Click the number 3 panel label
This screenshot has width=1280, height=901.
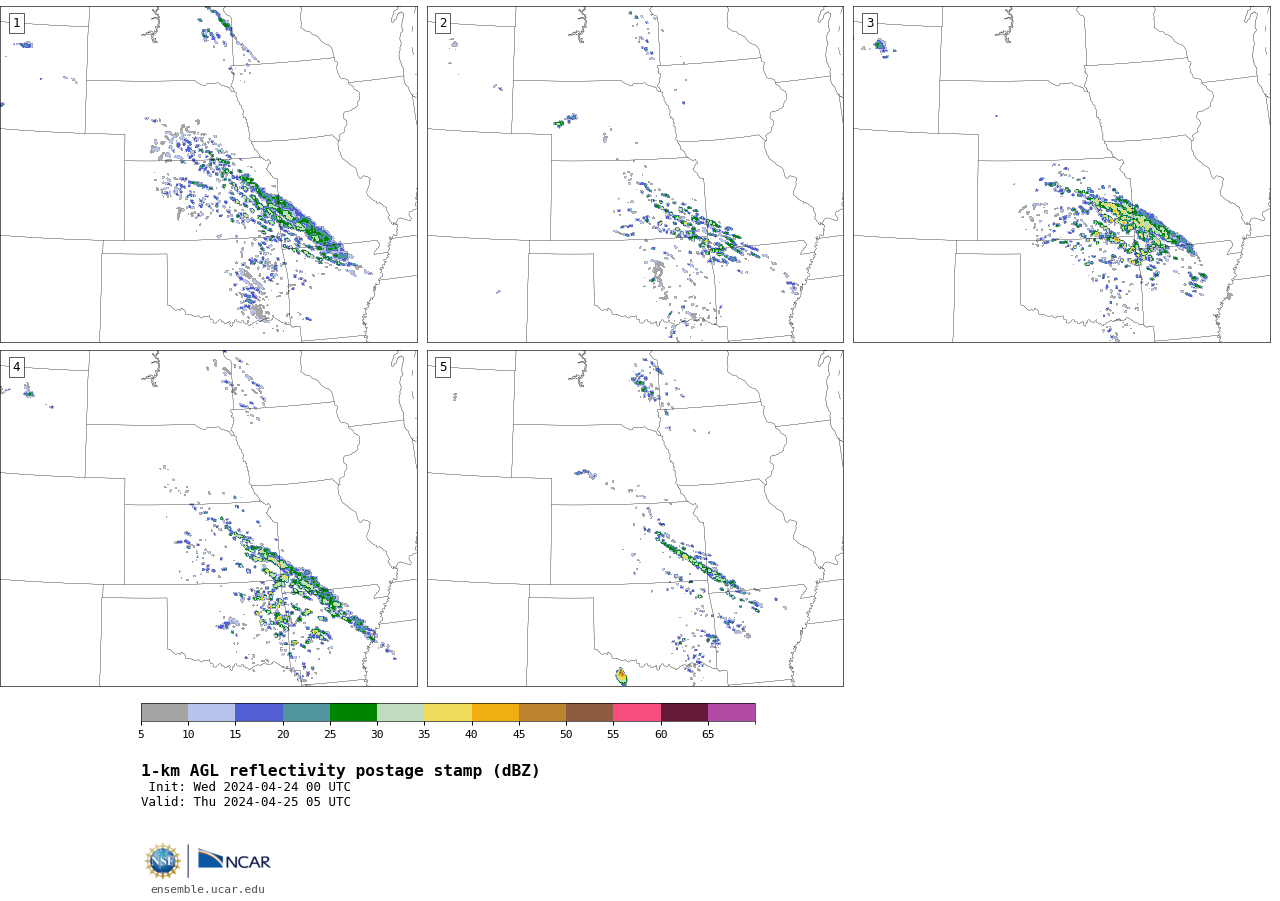click(x=869, y=23)
